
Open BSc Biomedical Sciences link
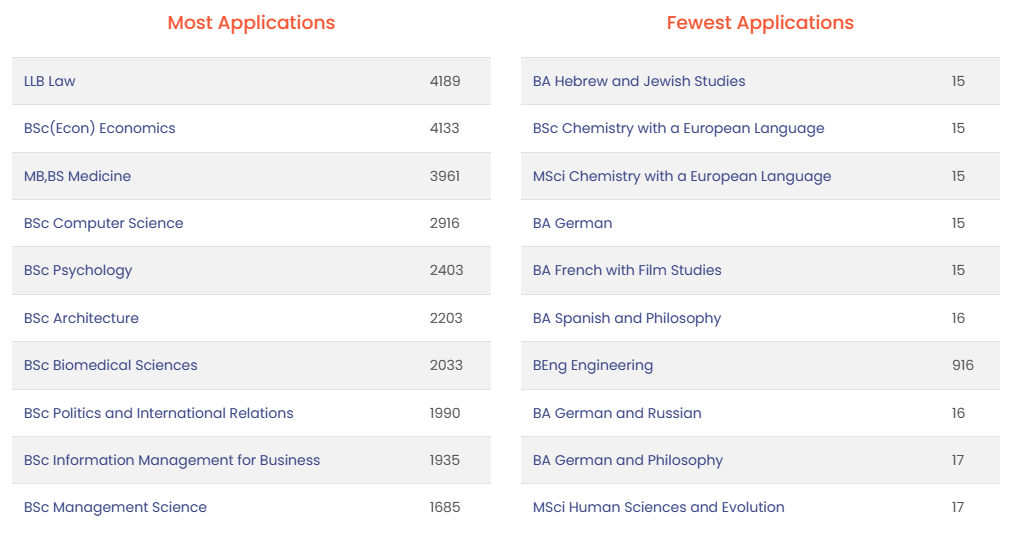pos(111,365)
